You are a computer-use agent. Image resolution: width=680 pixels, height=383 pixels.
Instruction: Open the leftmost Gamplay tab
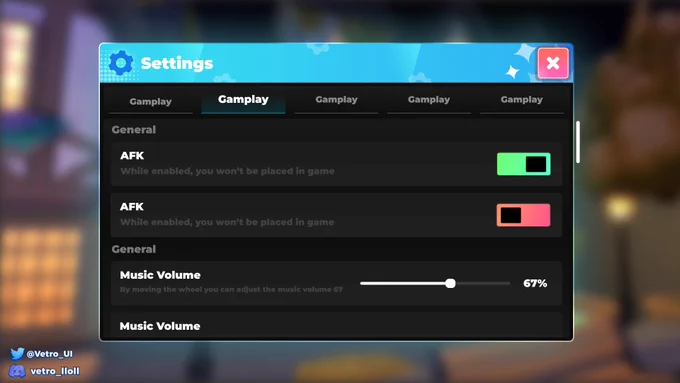pos(150,101)
